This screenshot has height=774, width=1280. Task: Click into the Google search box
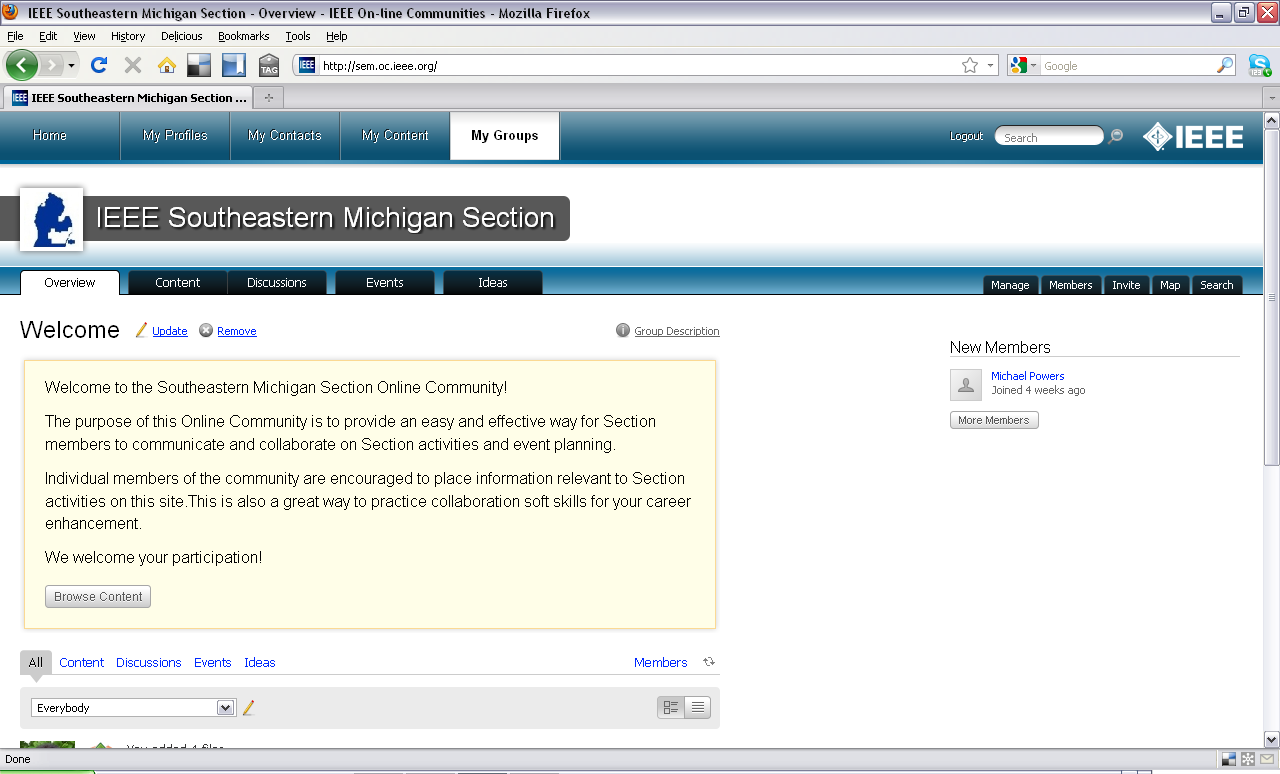point(1128,66)
